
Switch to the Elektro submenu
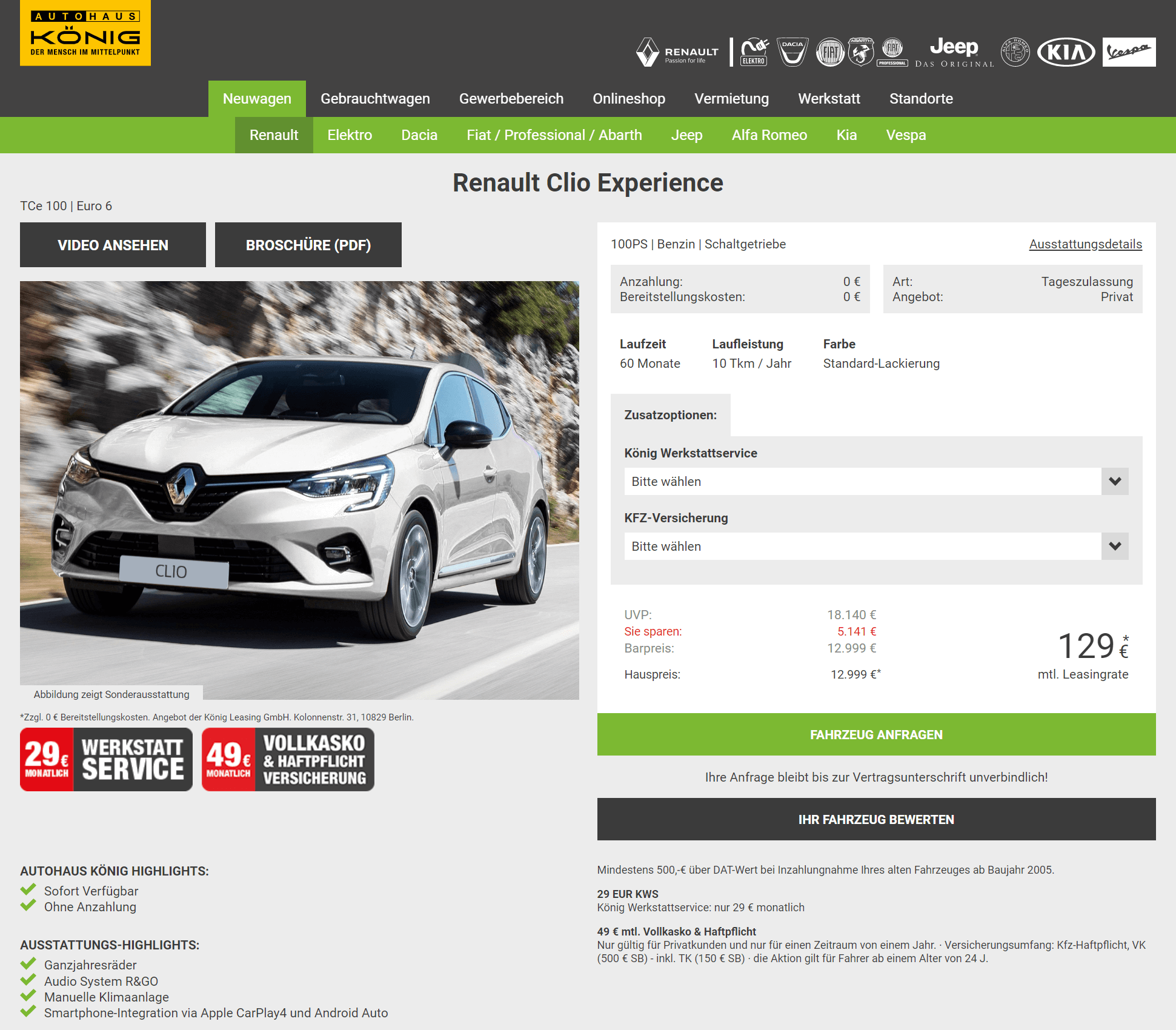click(350, 135)
